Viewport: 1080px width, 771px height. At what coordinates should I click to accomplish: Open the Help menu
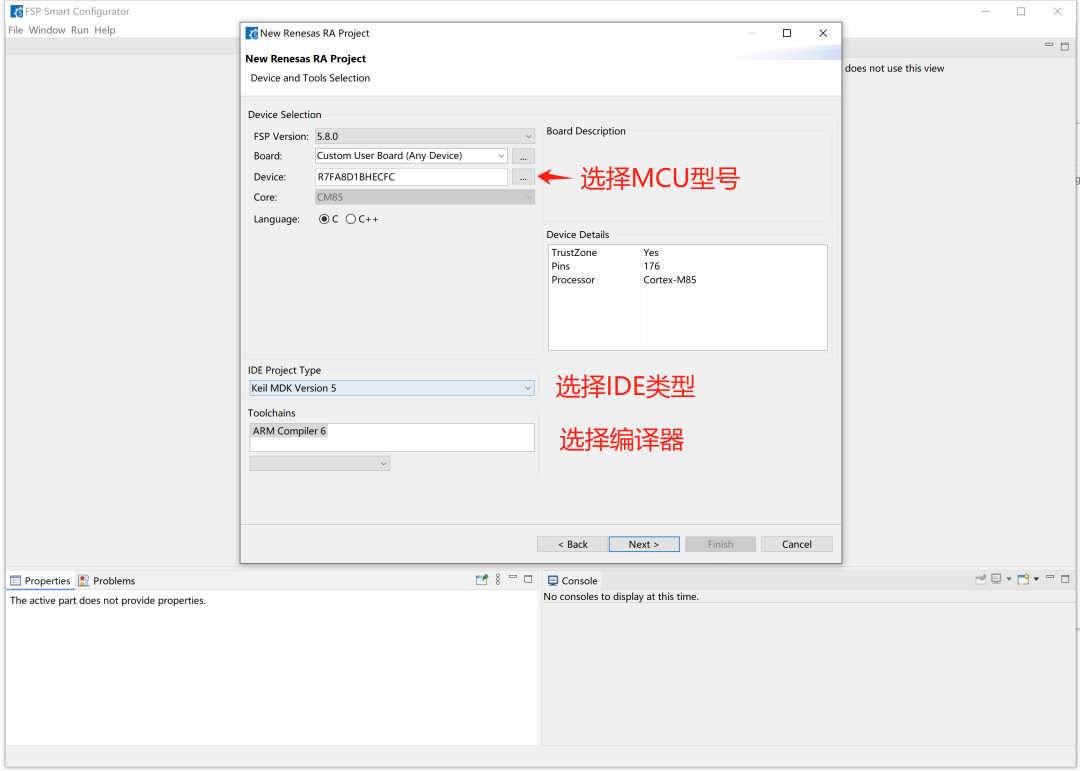(105, 30)
